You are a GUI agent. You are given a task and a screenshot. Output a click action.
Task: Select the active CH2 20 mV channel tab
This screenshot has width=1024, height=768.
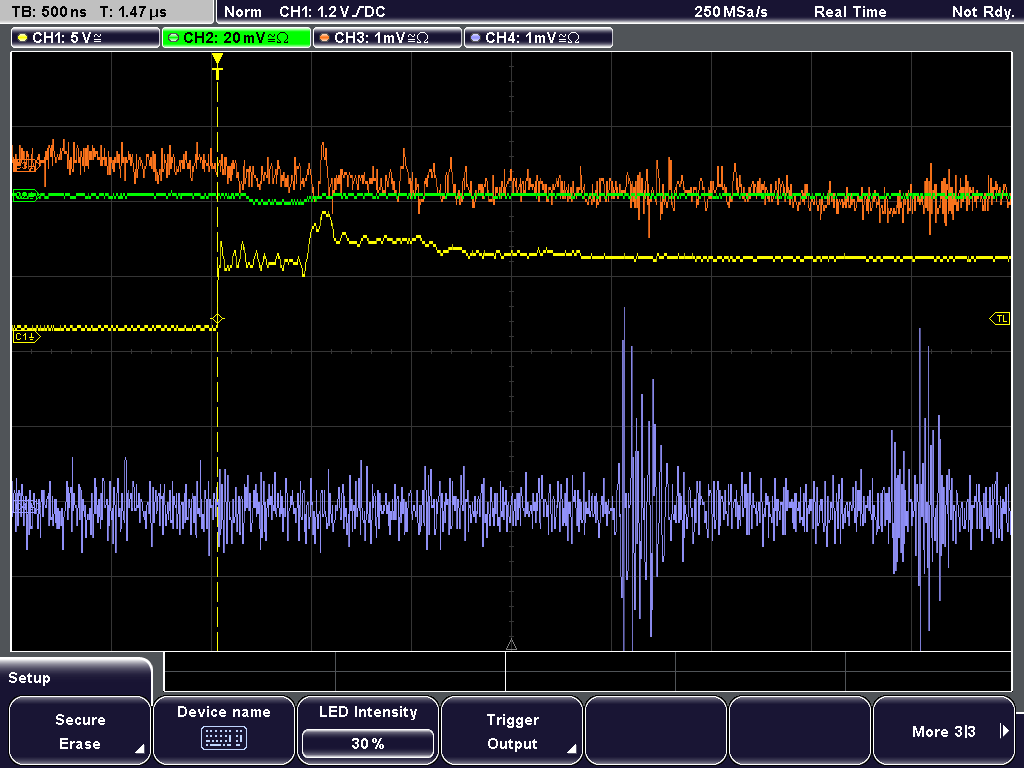236,38
